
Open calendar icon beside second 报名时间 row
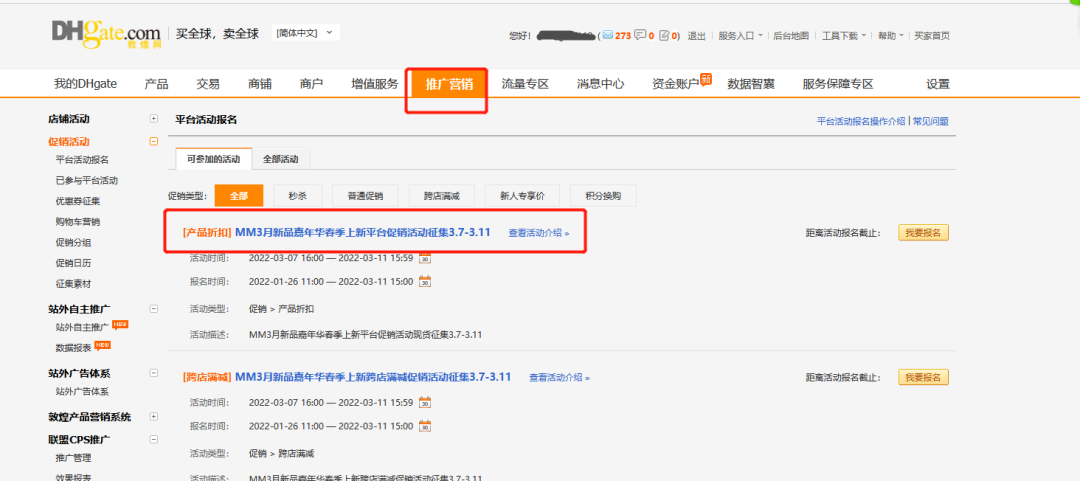tap(425, 426)
